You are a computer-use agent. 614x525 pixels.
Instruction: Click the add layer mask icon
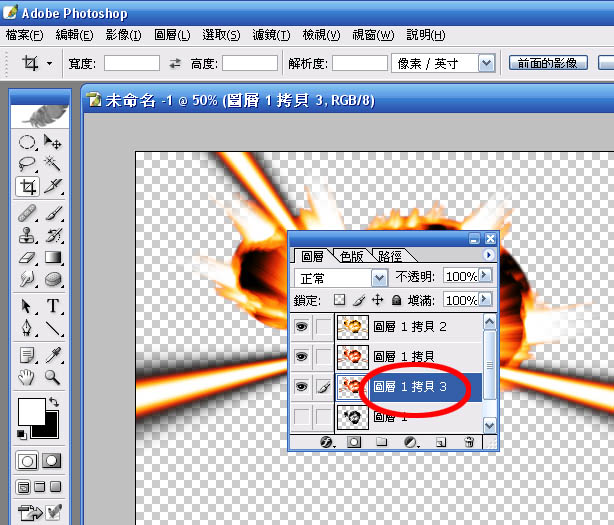point(354,441)
